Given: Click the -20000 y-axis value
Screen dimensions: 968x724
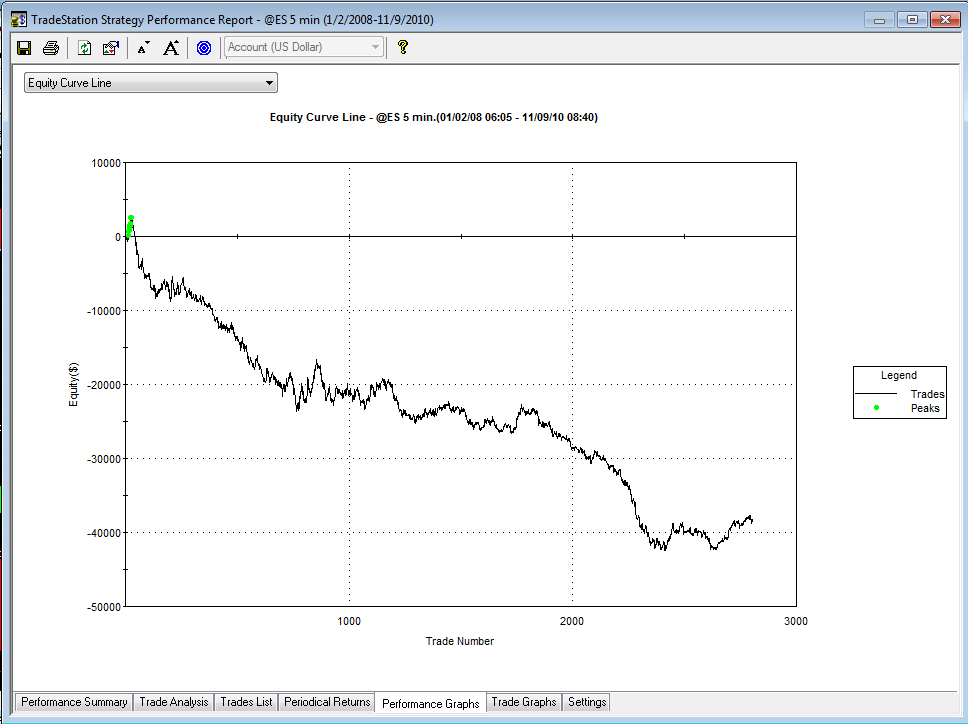Looking at the screenshot, I should (104, 385).
